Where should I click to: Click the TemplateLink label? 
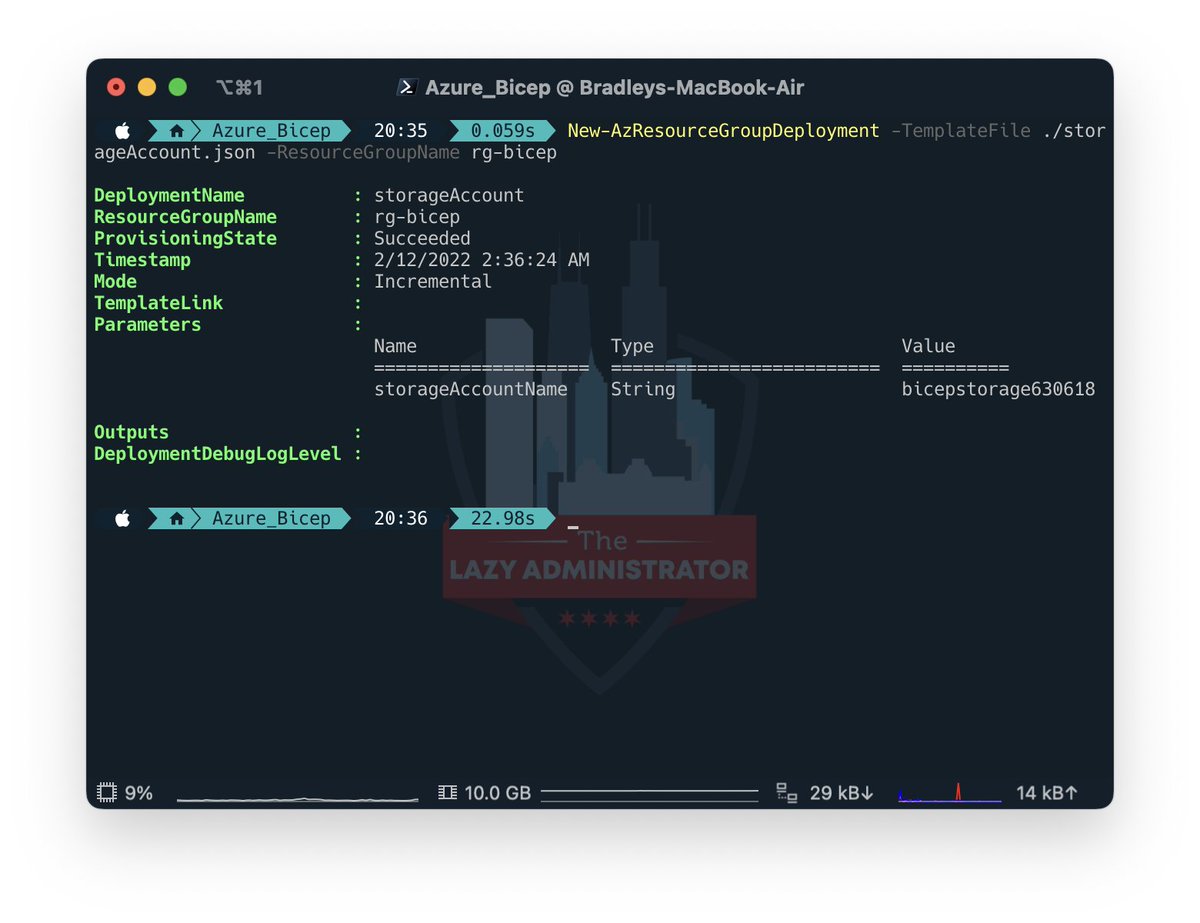tap(158, 303)
